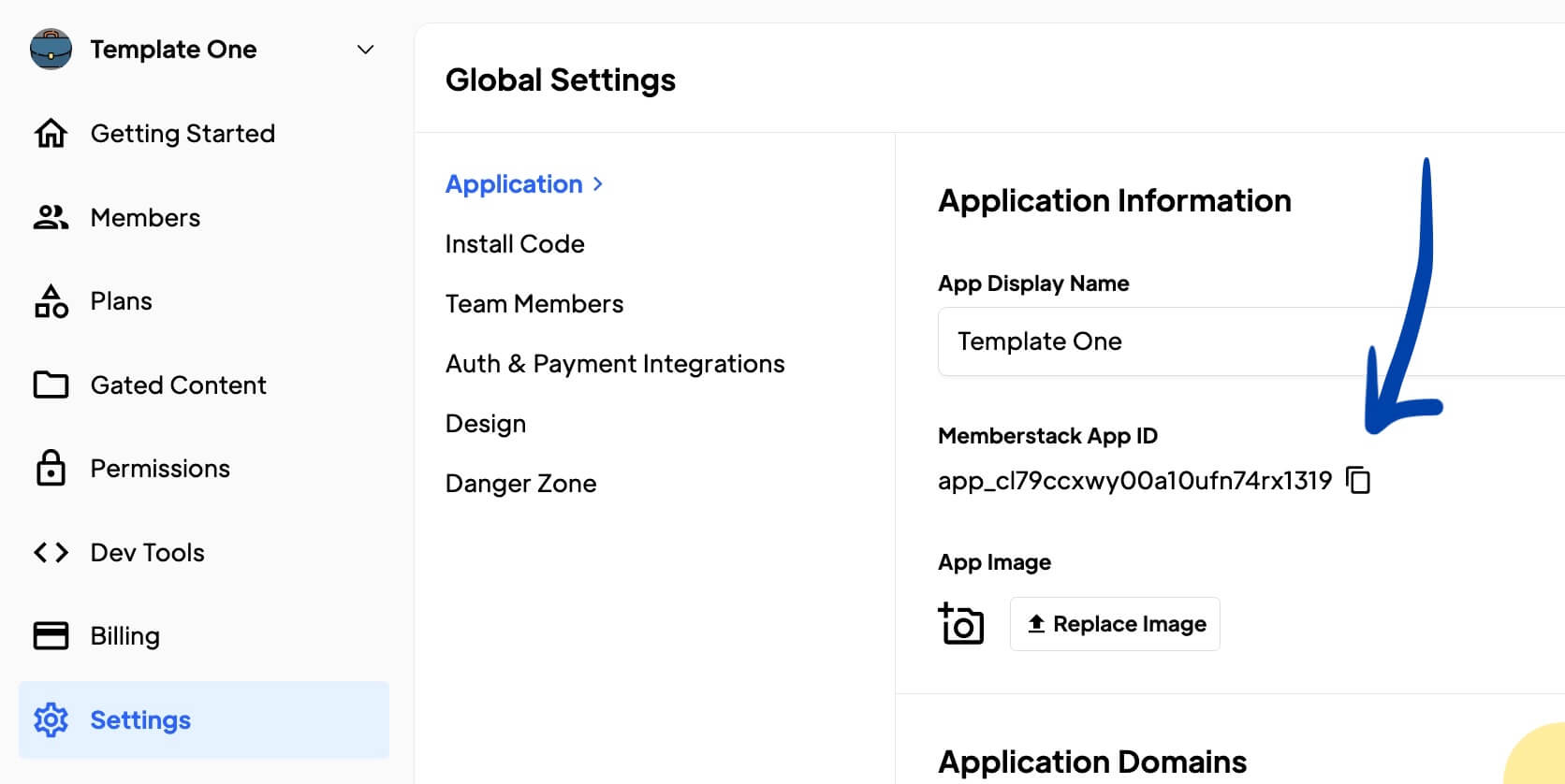Copy the Memberstack App ID
1565x784 pixels.
(1358, 480)
